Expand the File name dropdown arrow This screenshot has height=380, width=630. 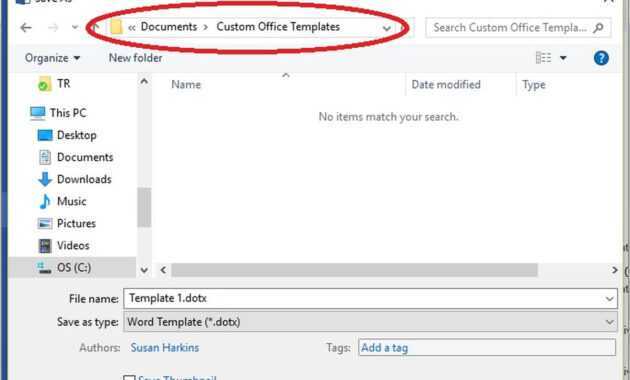tap(610, 299)
